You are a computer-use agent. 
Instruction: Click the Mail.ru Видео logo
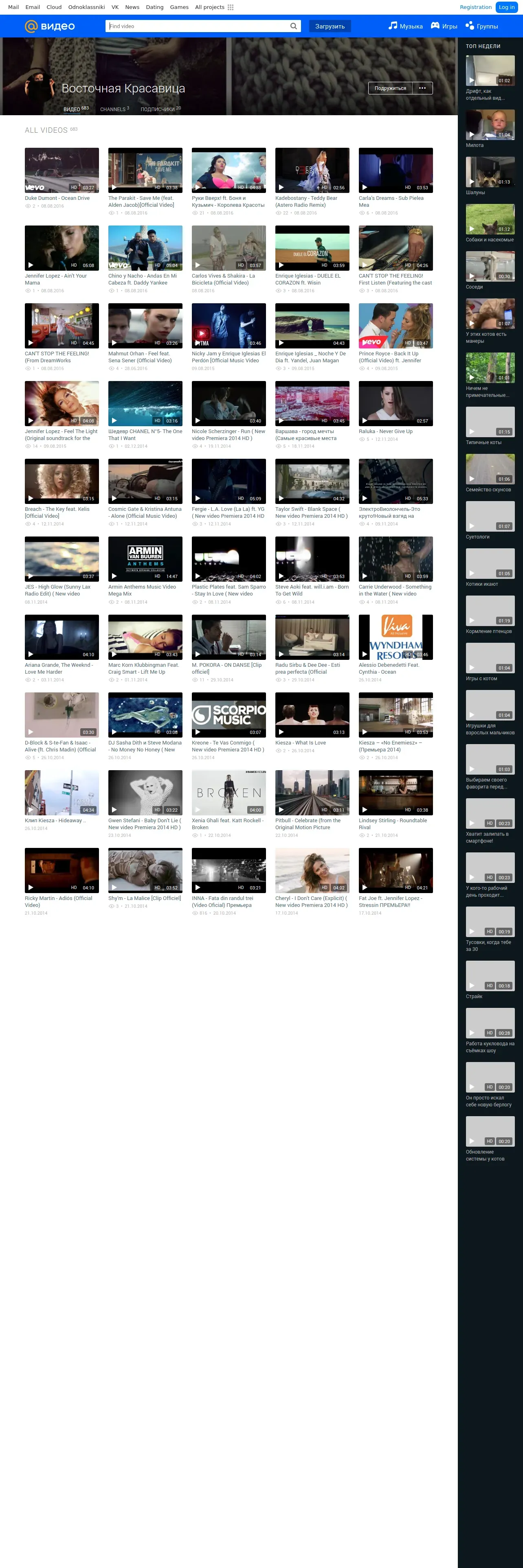49,26
